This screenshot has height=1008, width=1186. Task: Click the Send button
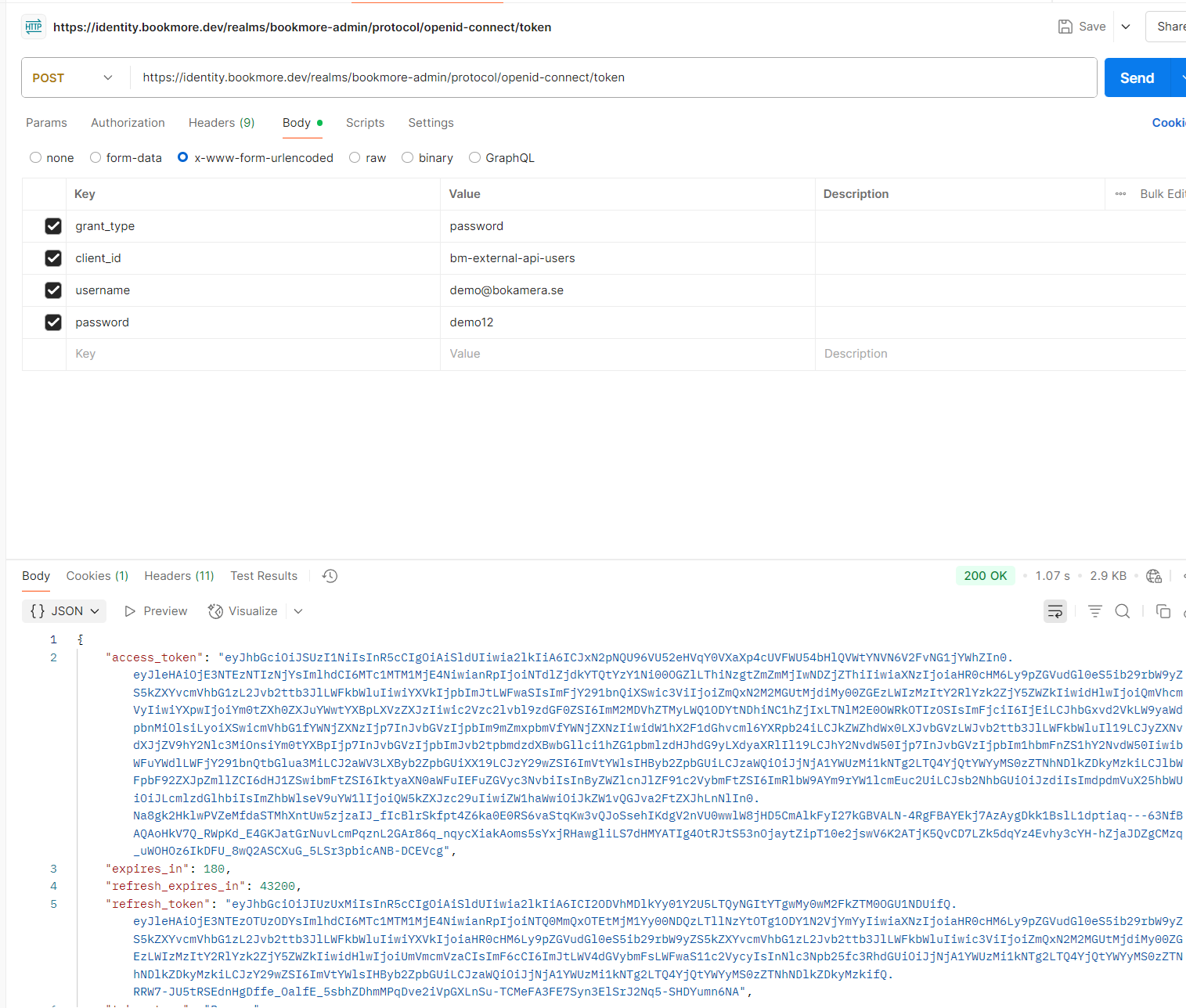(1137, 77)
